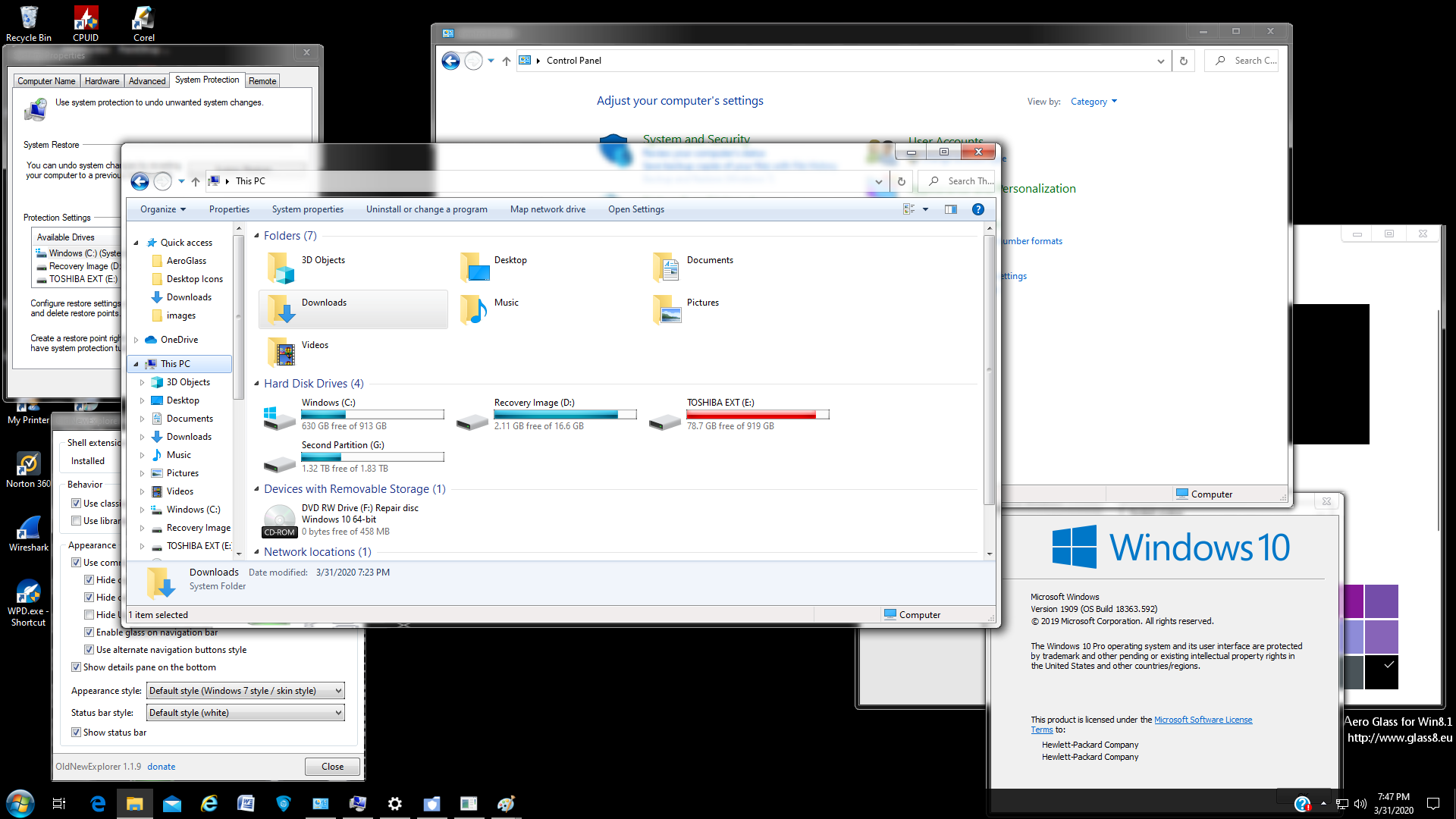The height and width of the screenshot is (819, 1456).
Task: Open Word from the taskbar
Action: coord(246,804)
